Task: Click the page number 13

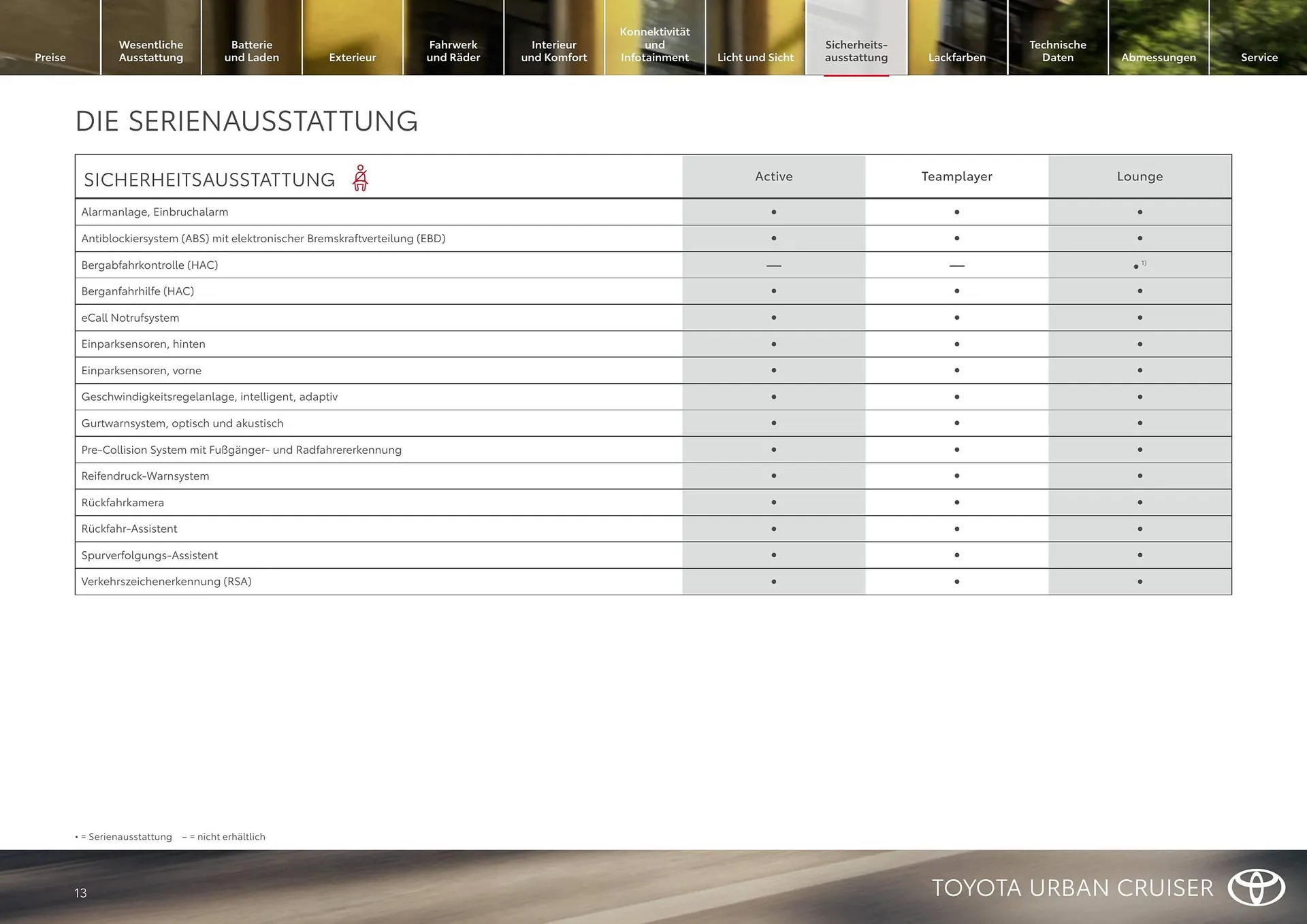Action: [x=80, y=893]
